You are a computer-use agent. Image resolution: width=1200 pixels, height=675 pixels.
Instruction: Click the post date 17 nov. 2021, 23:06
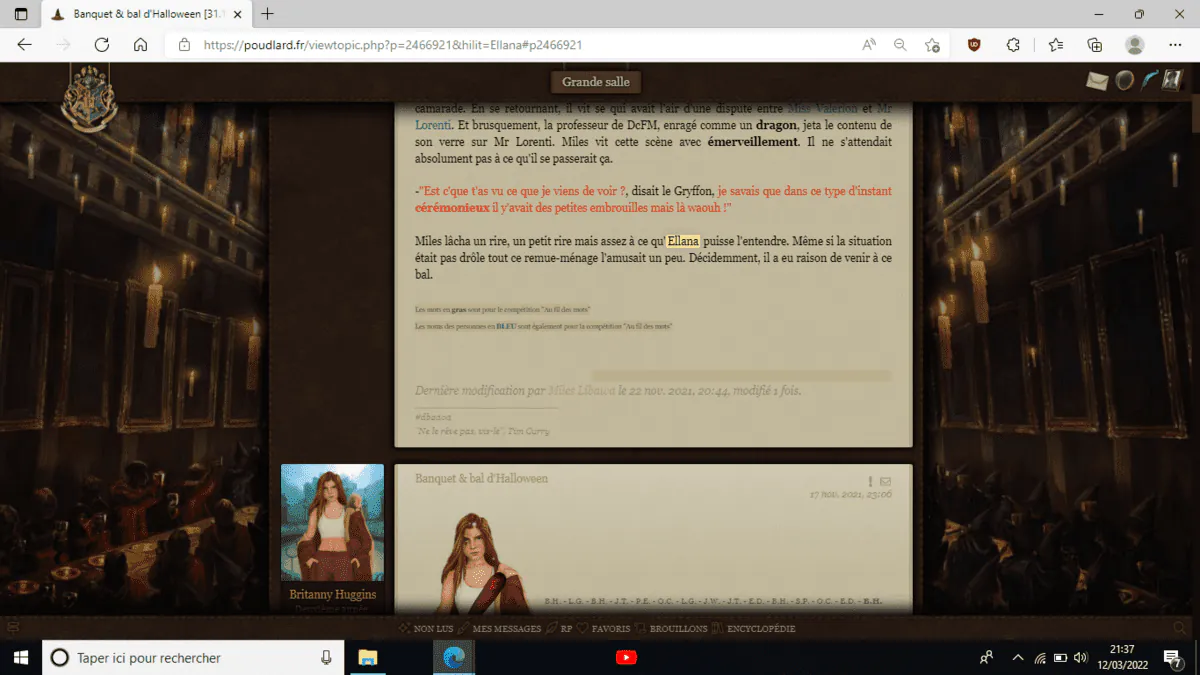[x=851, y=495]
